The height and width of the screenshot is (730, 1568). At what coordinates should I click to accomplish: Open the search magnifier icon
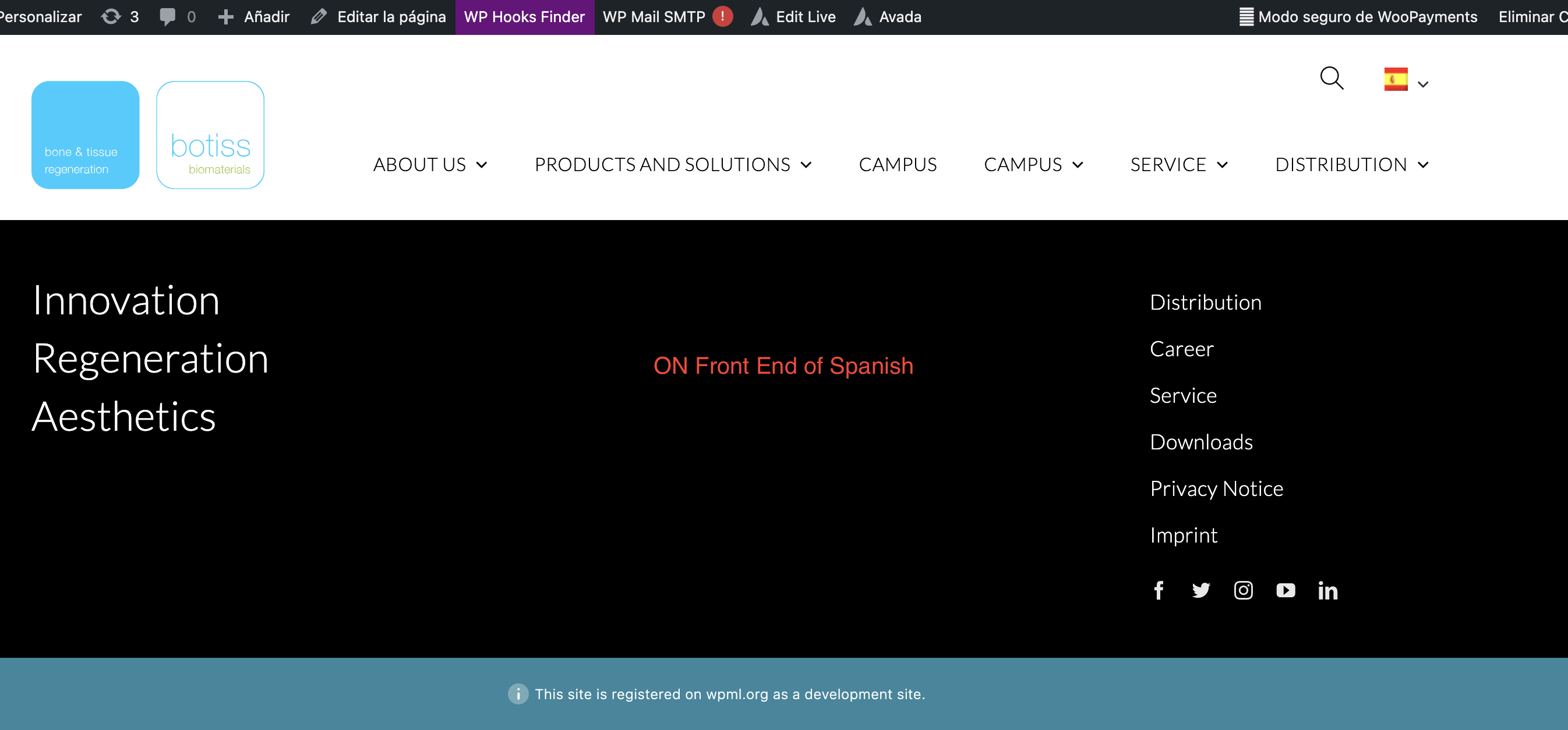1331,79
